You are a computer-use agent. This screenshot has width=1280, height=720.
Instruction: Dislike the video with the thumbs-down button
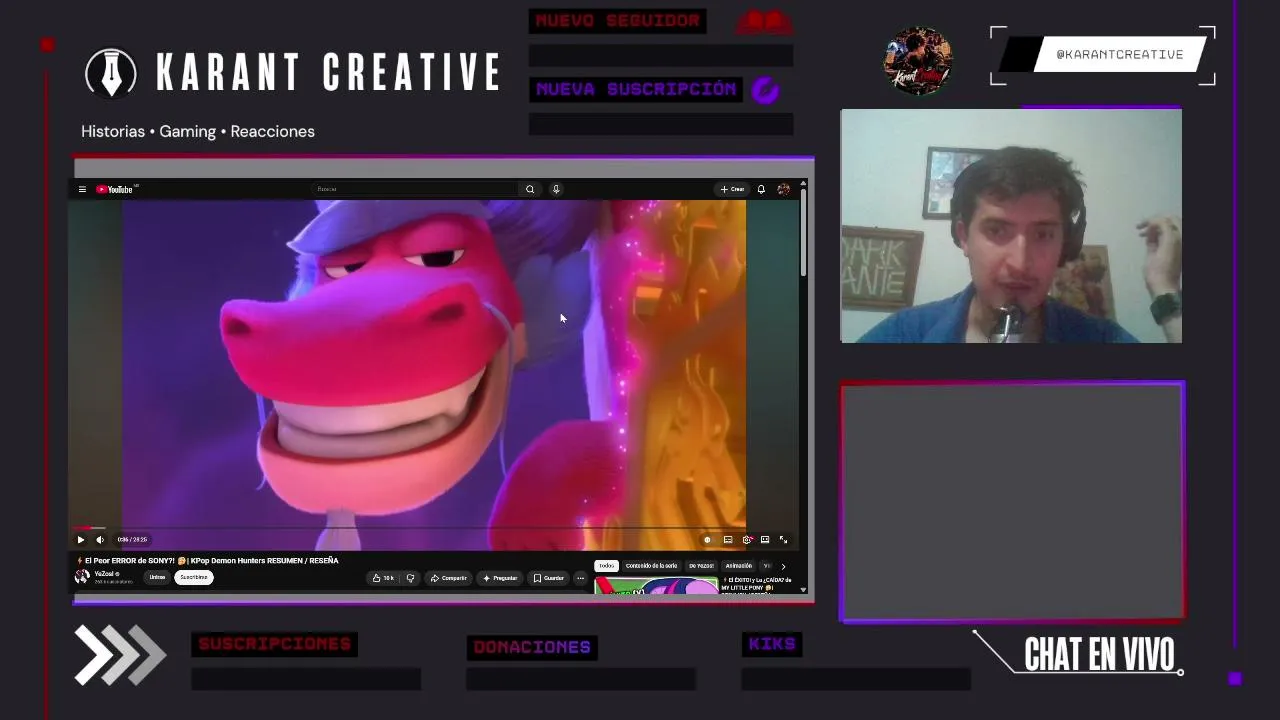410,578
